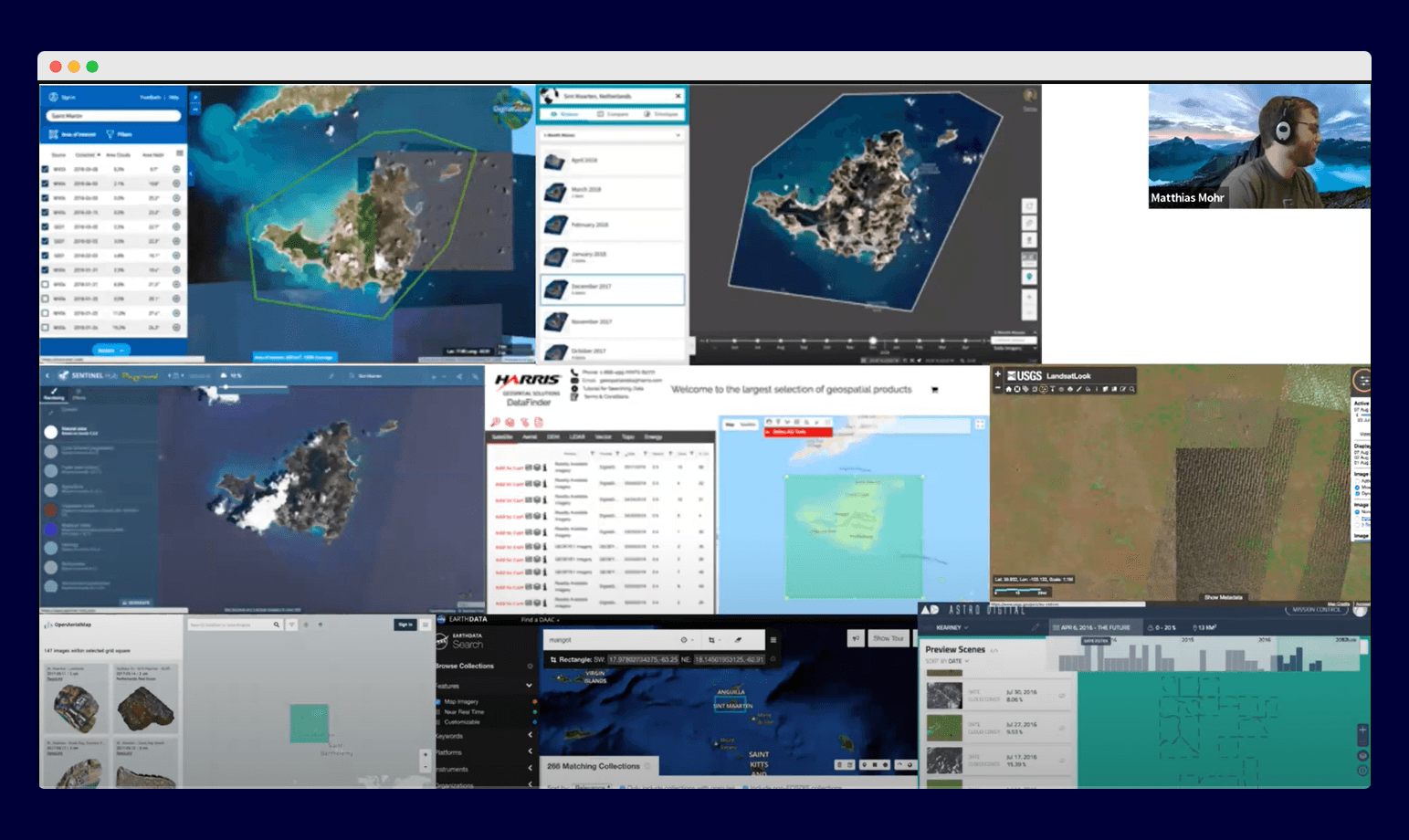Switch to the Aerial tab in DataFinder

530,437
